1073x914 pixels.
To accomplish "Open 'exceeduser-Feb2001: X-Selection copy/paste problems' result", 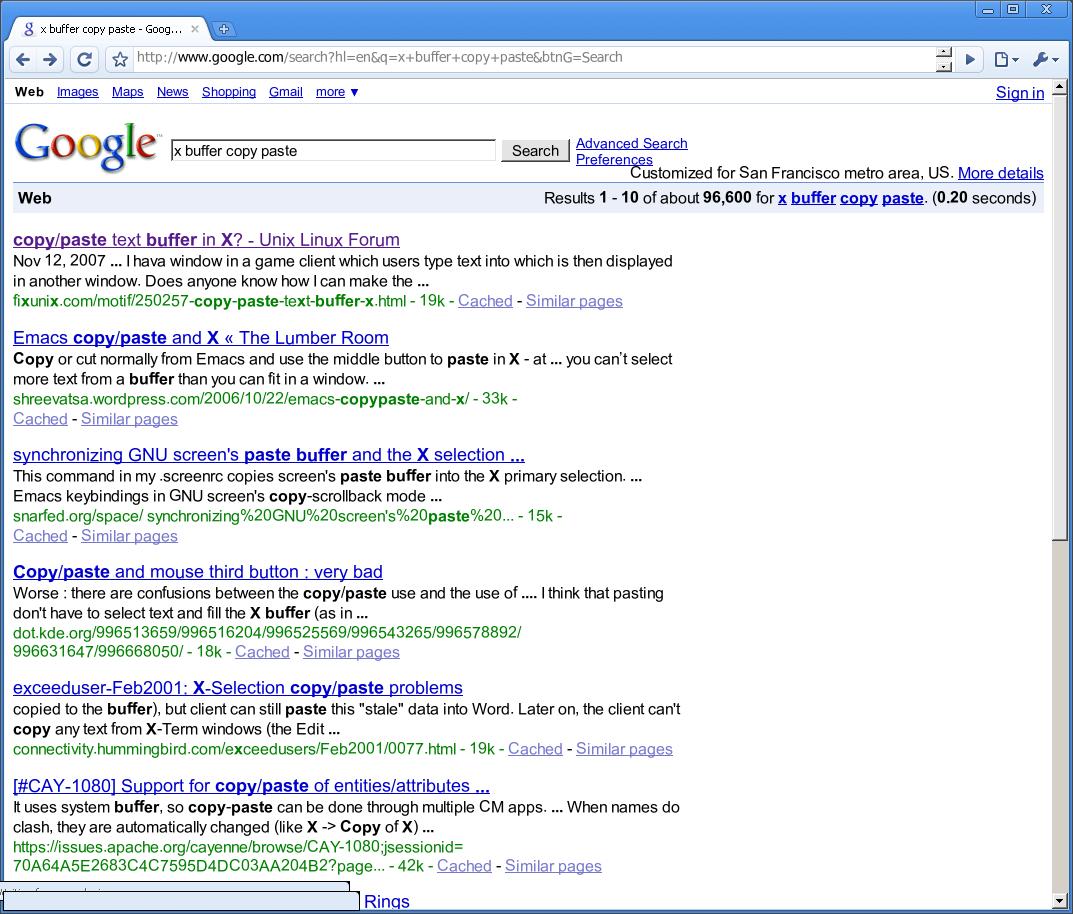I will [x=237, y=688].
